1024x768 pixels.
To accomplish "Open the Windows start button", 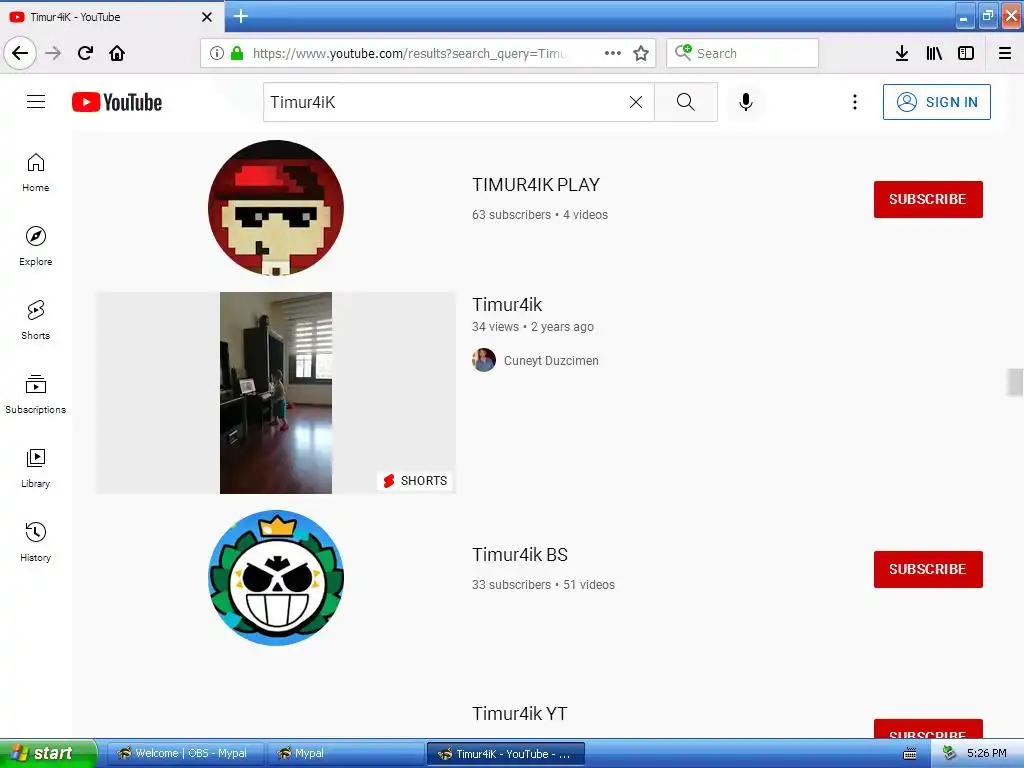I will point(47,753).
